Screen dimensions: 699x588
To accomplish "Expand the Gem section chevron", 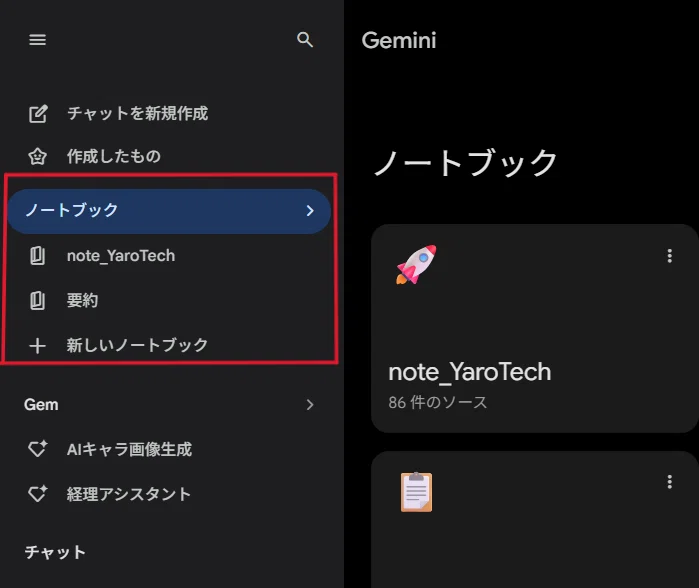I will 310,405.
